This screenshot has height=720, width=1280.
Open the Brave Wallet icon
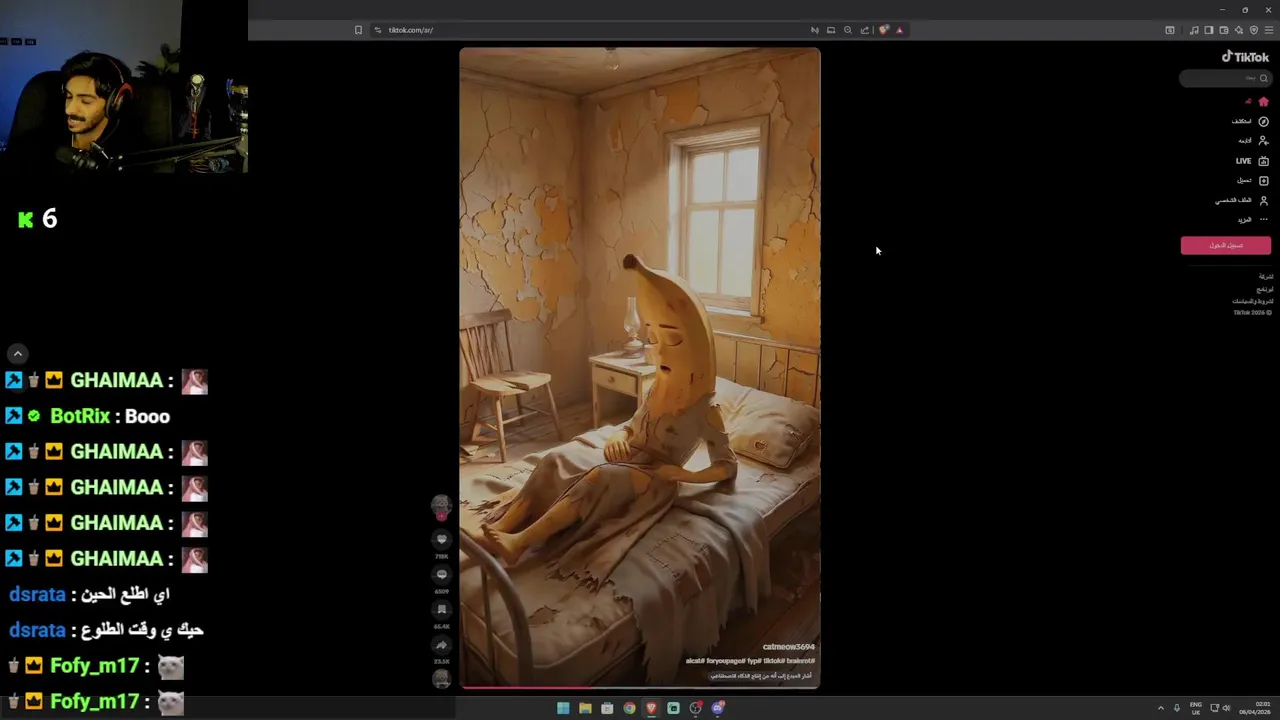(1223, 30)
